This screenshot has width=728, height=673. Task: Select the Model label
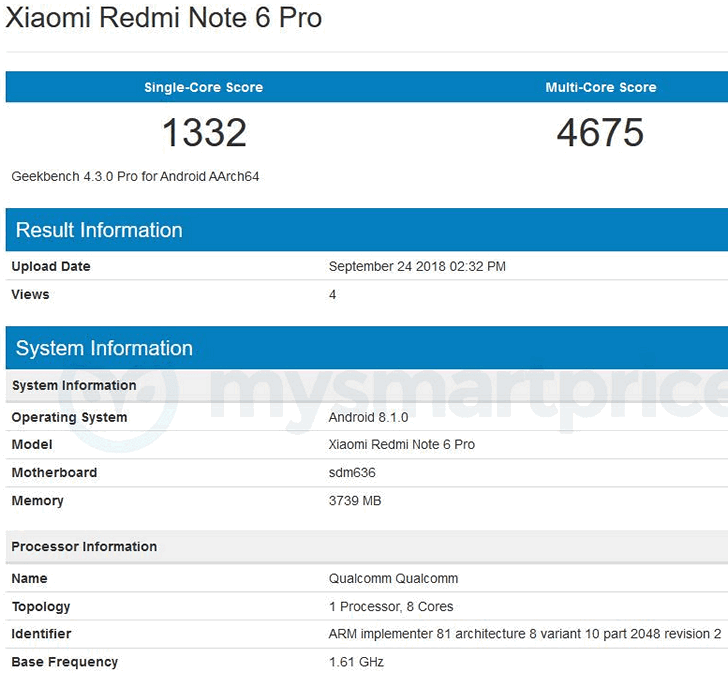click(32, 445)
